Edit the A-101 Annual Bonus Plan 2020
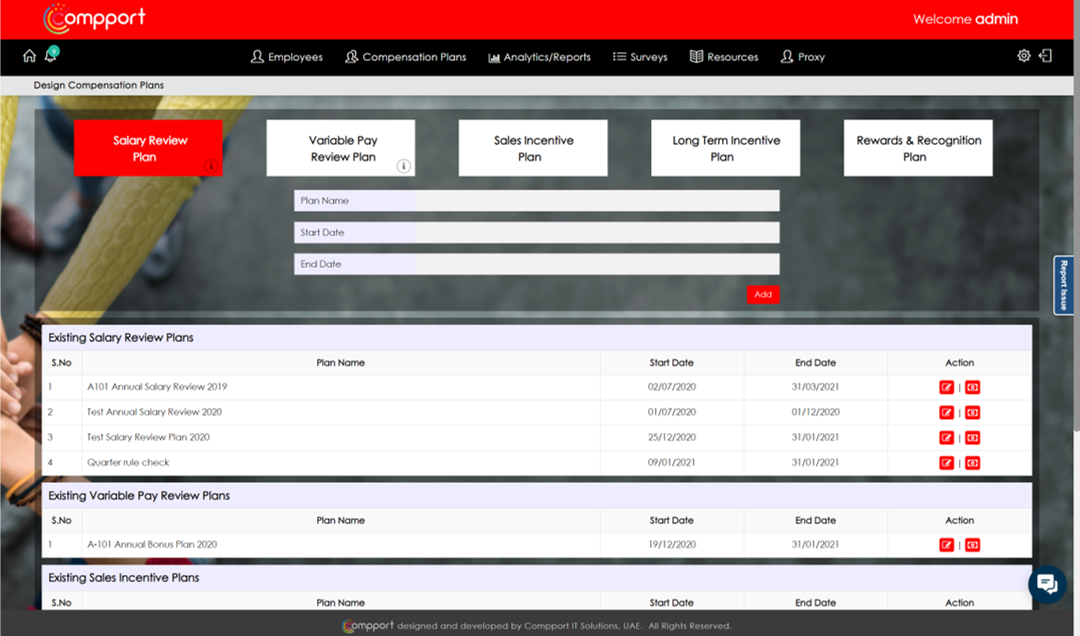The image size is (1080, 636). 947,545
